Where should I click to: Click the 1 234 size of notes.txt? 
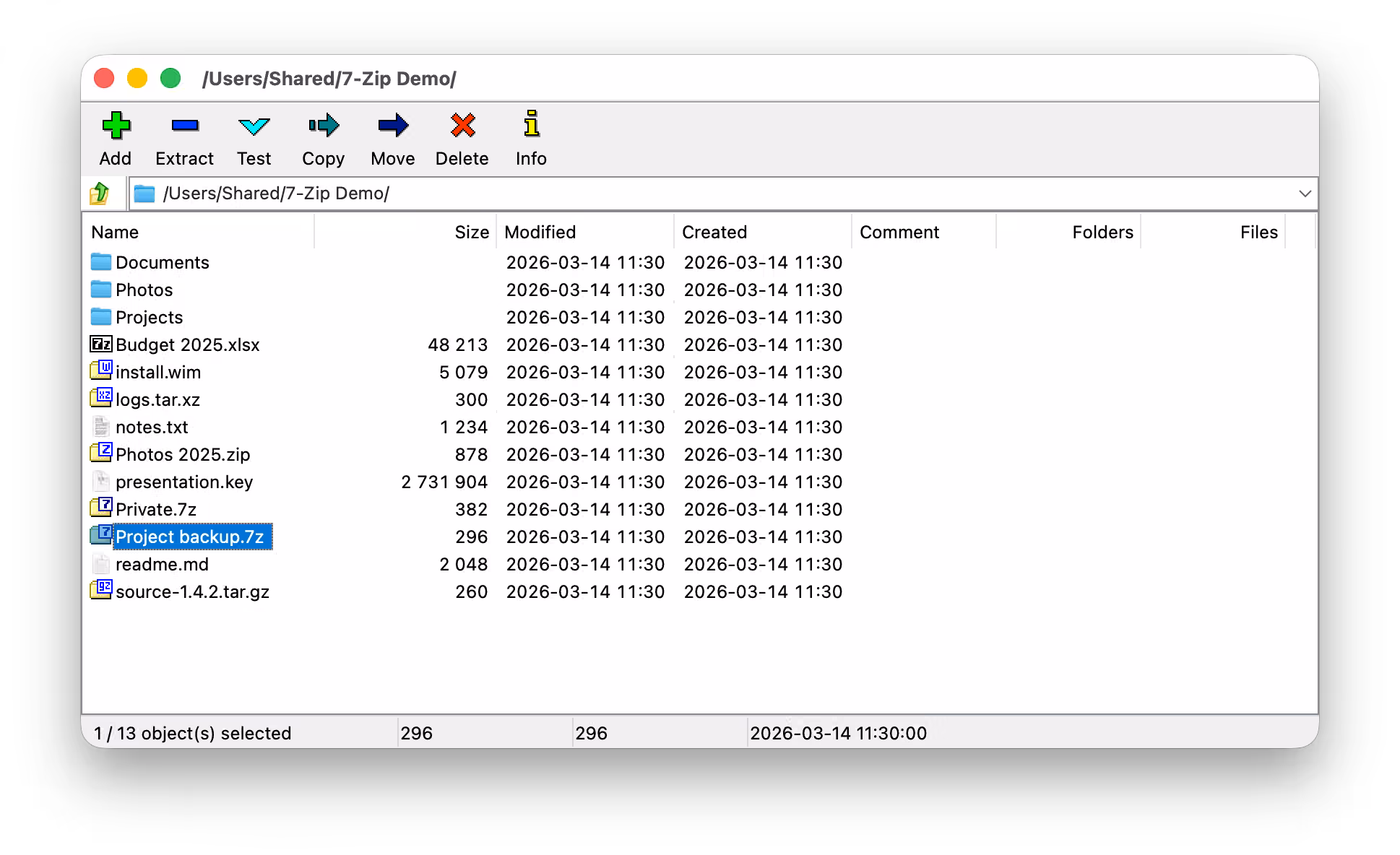tap(464, 427)
